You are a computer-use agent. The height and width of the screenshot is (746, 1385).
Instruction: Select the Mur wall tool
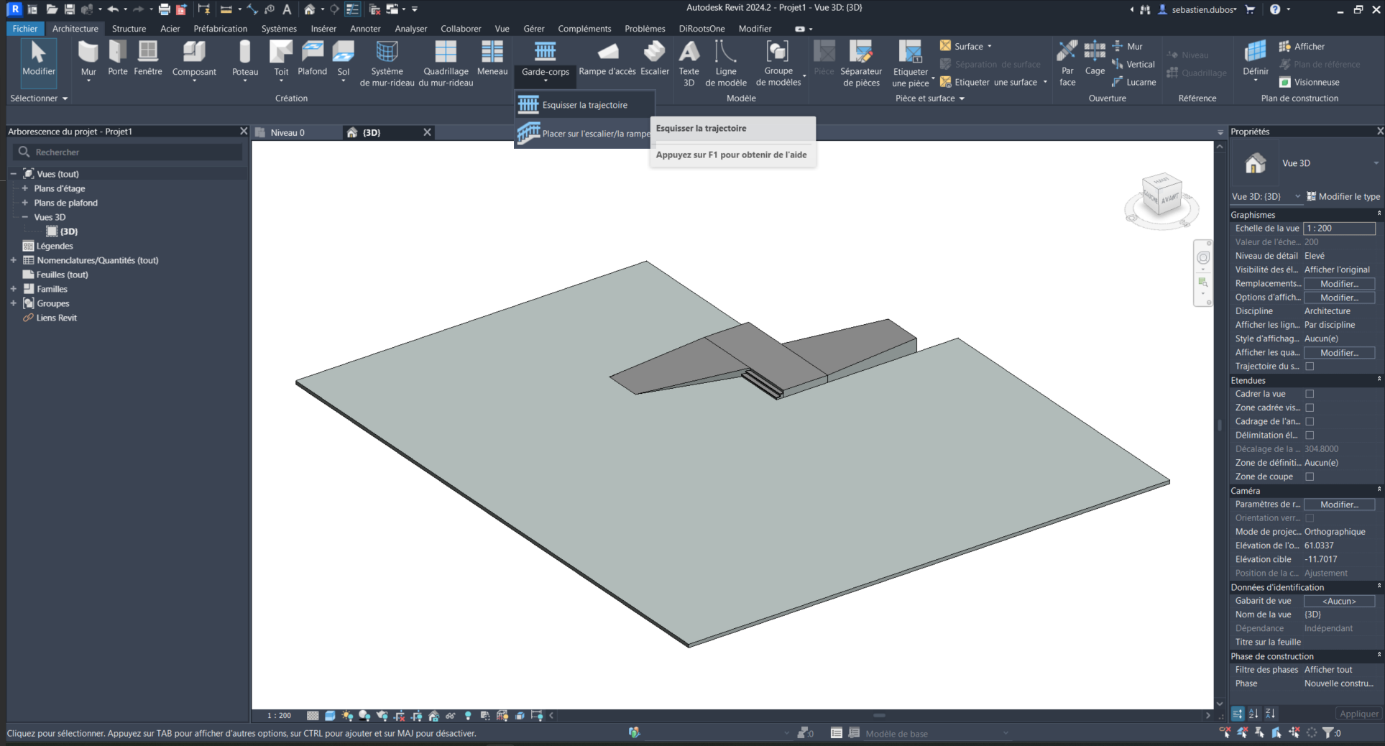[88, 58]
